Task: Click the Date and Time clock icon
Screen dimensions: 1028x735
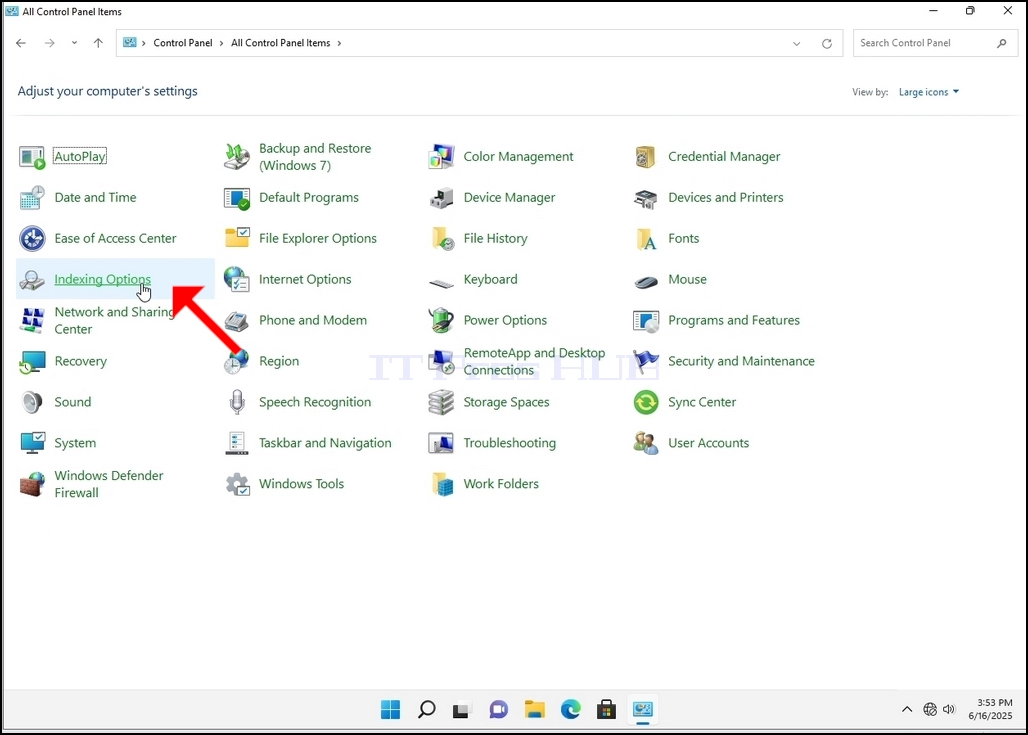Action: click(x=31, y=197)
